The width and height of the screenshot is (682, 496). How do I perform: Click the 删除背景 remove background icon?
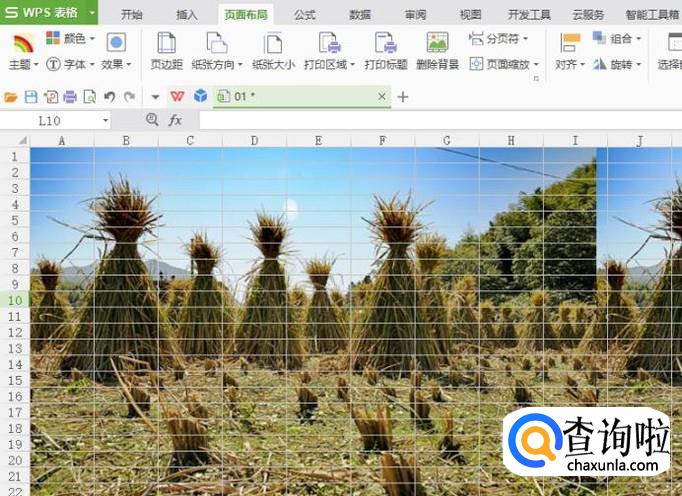(x=438, y=43)
